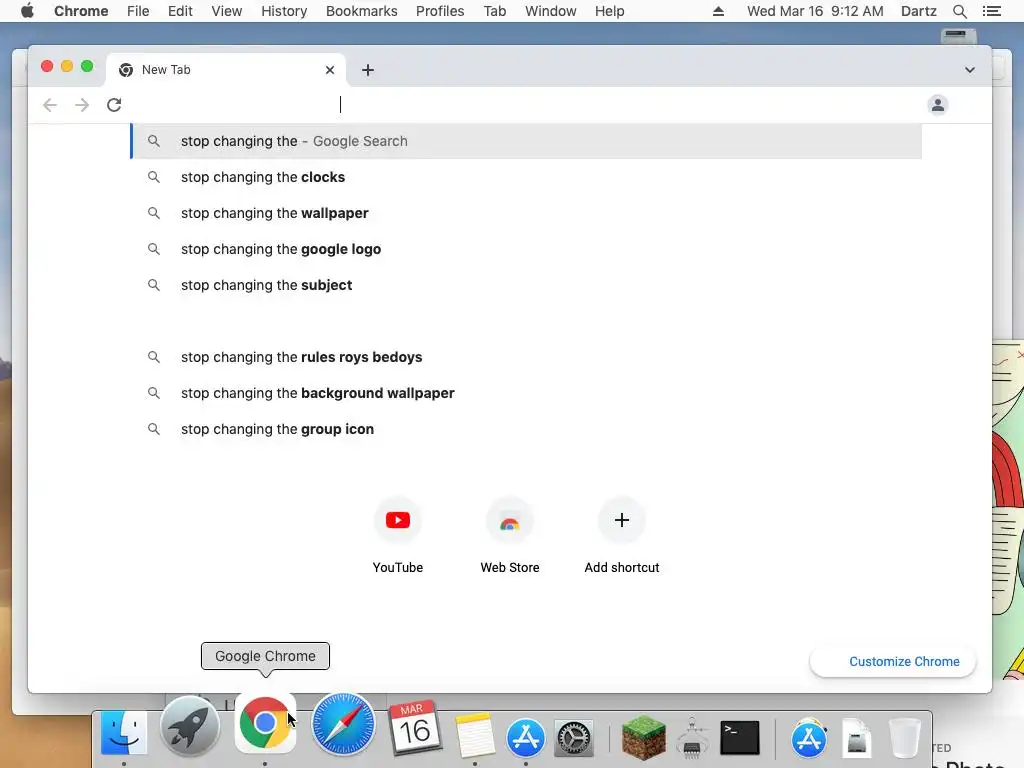1024x768 pixels.
Task: Open Calendar showing MAR 16
Action: (x=415, y=728)
